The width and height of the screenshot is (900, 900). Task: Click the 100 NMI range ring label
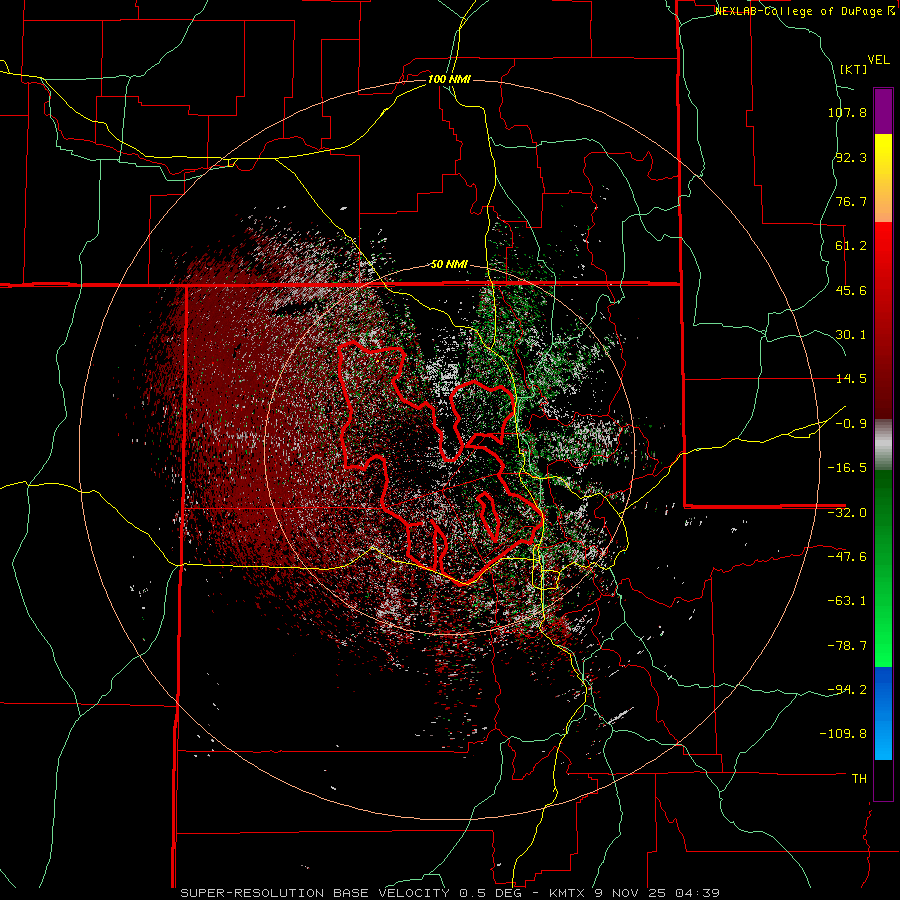(449, 79)
